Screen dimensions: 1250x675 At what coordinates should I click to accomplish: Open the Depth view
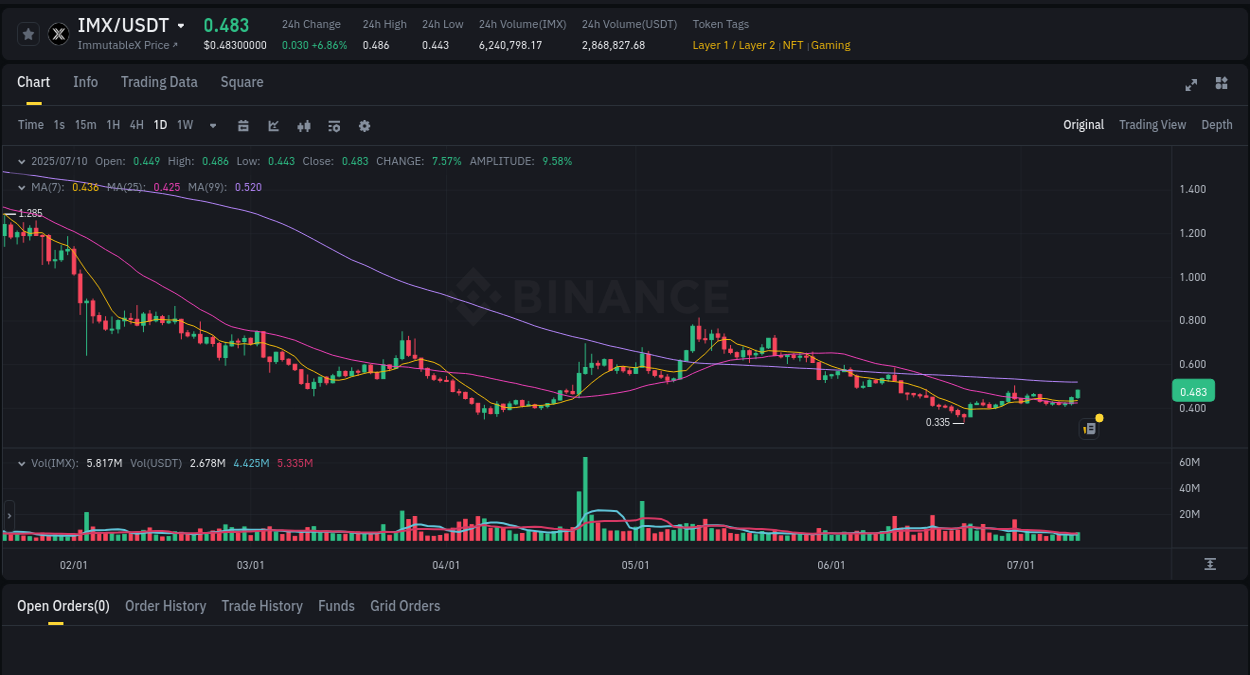[1216, 125]
